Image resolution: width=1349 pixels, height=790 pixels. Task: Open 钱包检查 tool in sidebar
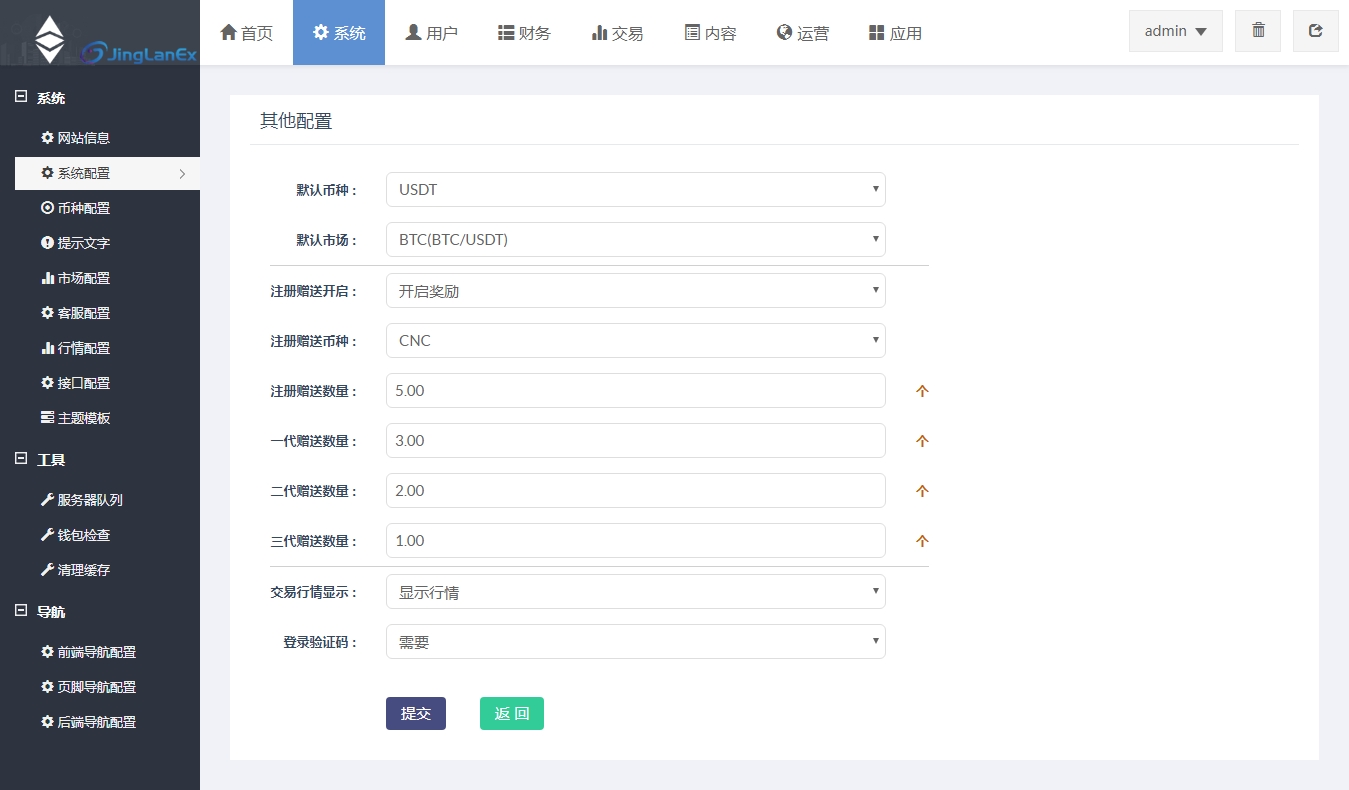(x=75, y=535)
